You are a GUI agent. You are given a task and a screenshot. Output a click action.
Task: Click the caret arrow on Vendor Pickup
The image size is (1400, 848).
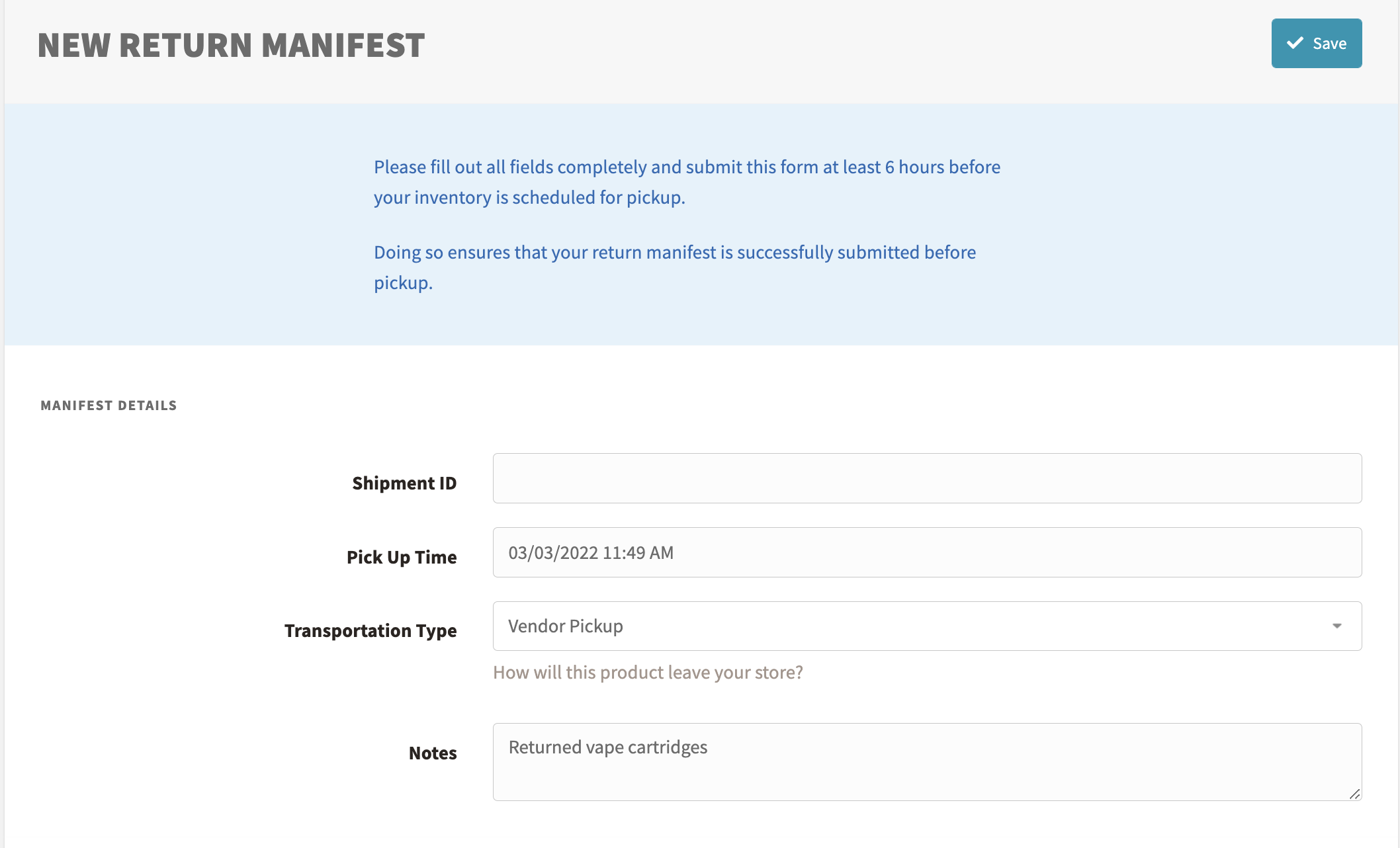(x=1336, y=626)
